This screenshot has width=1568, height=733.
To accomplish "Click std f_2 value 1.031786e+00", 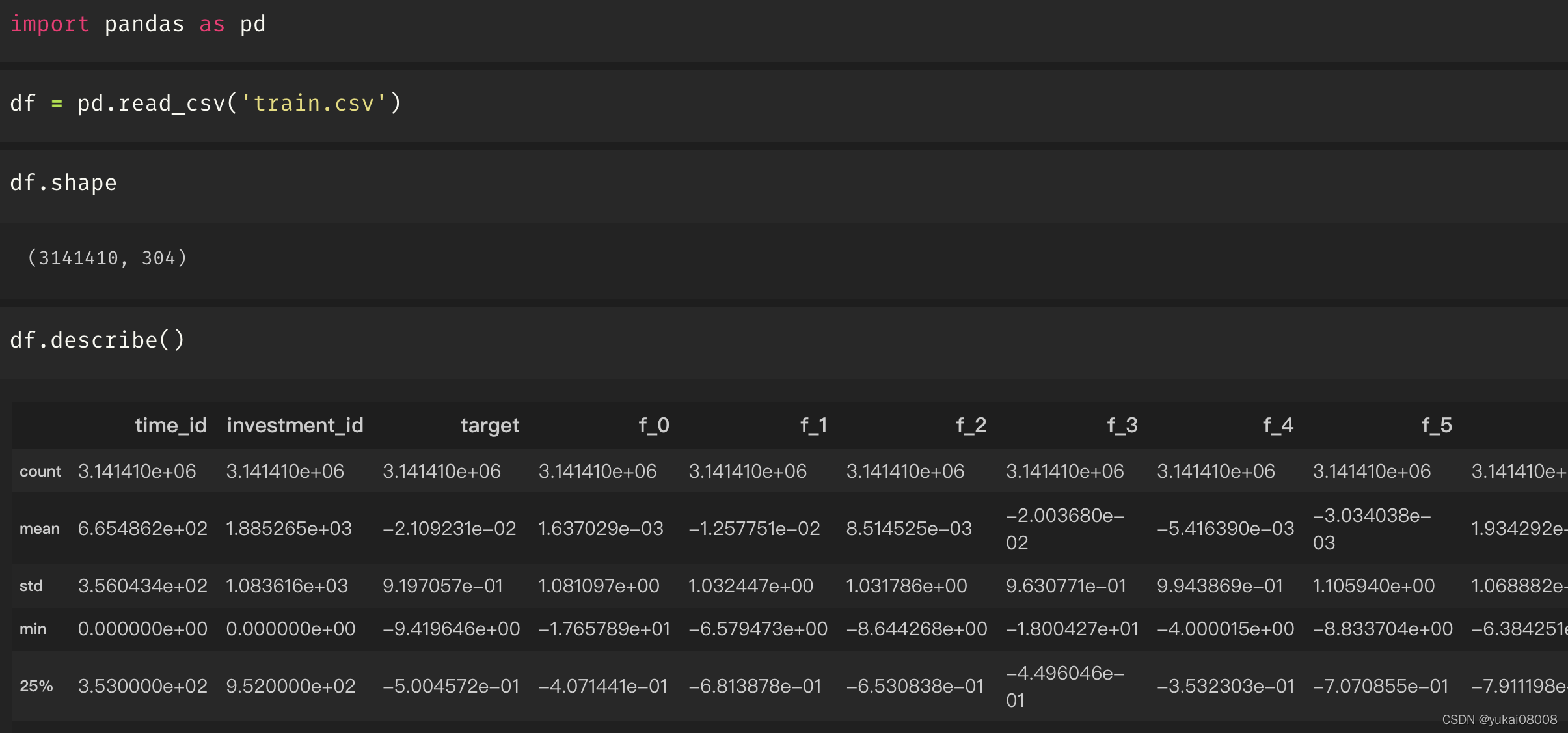I will pyautogui.click(x=906, y=586).
